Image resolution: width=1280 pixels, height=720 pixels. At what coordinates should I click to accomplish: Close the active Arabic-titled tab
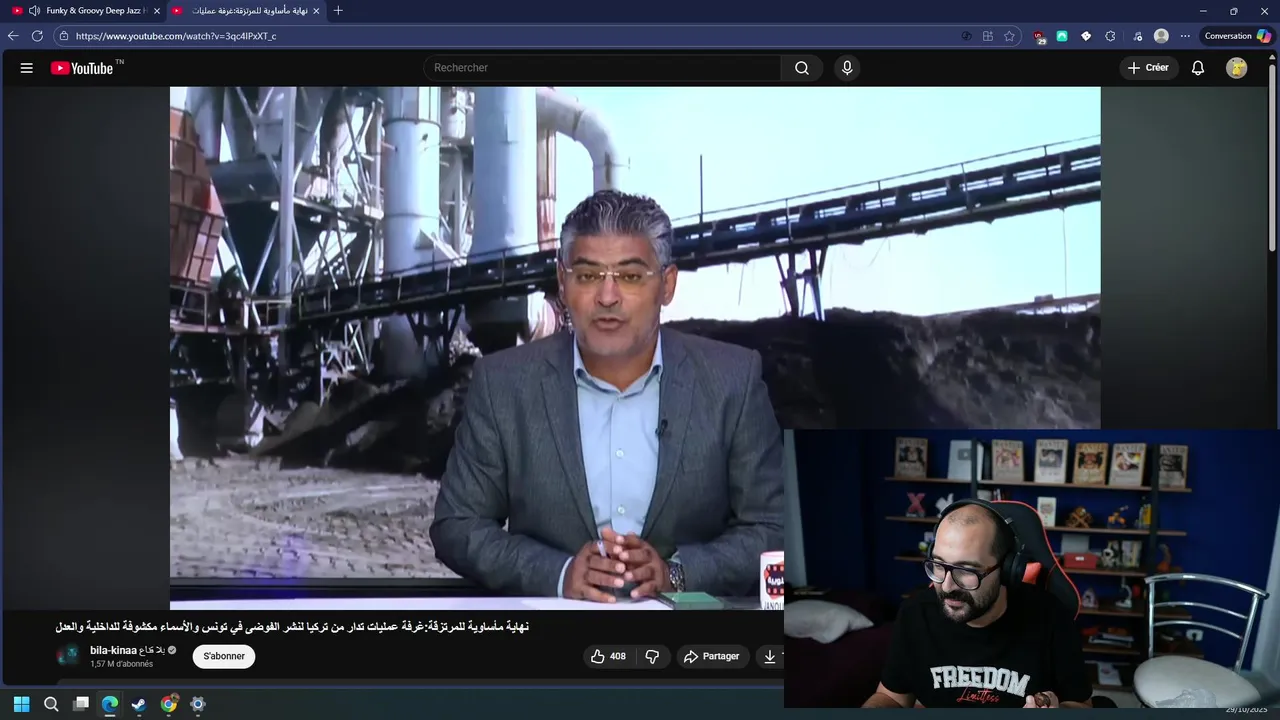tap(316, 10)
